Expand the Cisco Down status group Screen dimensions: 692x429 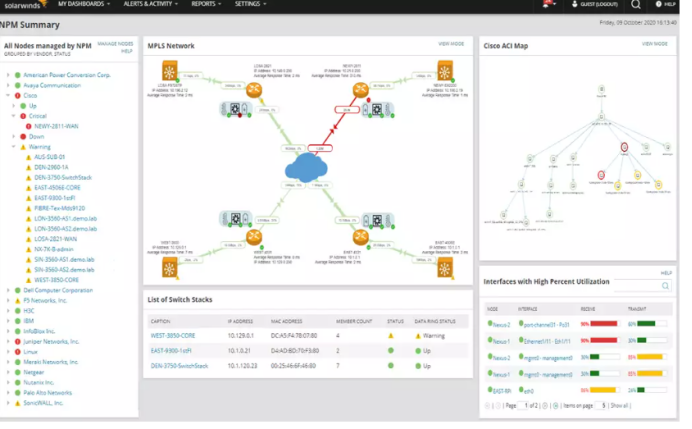coord(13,136)
